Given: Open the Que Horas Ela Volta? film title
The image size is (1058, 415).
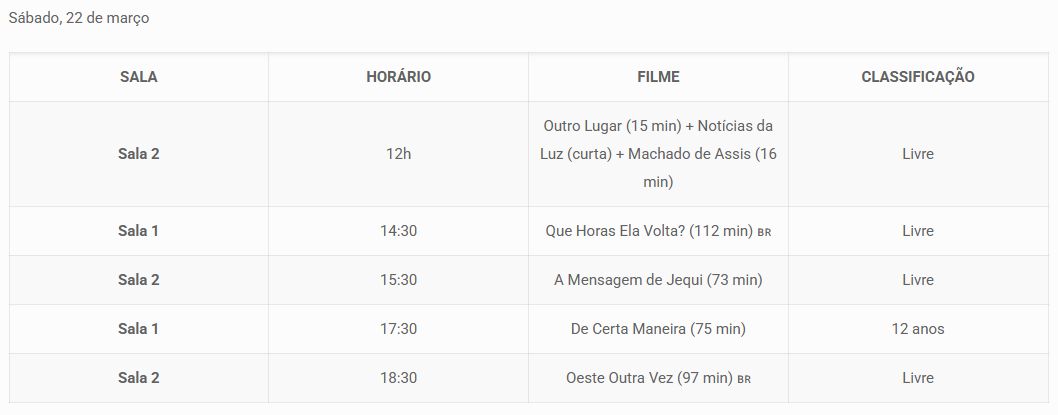Looking at the screenshot, I should (649, 231).
